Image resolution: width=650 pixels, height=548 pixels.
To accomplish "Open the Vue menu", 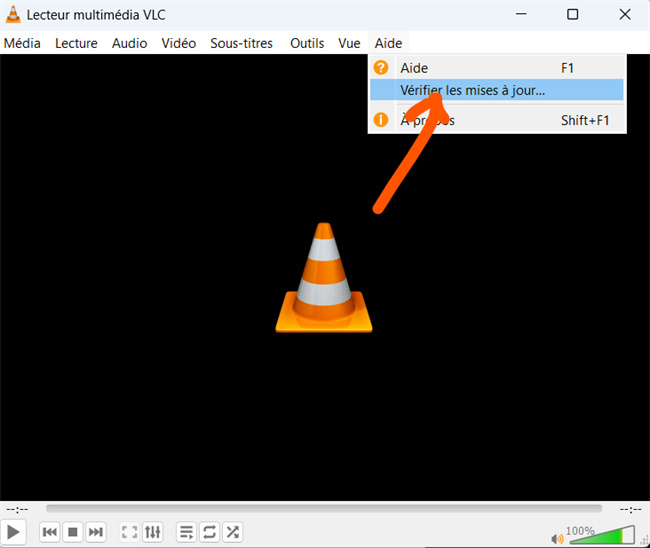I will point(349,43).
